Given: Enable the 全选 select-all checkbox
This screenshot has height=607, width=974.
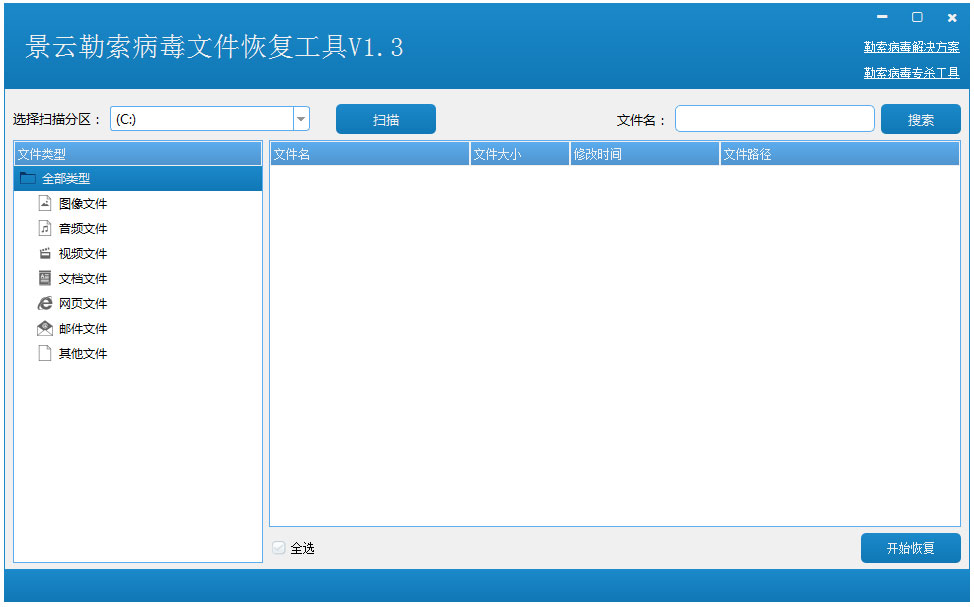Looking at the screenshot, I should click(278, 546).
